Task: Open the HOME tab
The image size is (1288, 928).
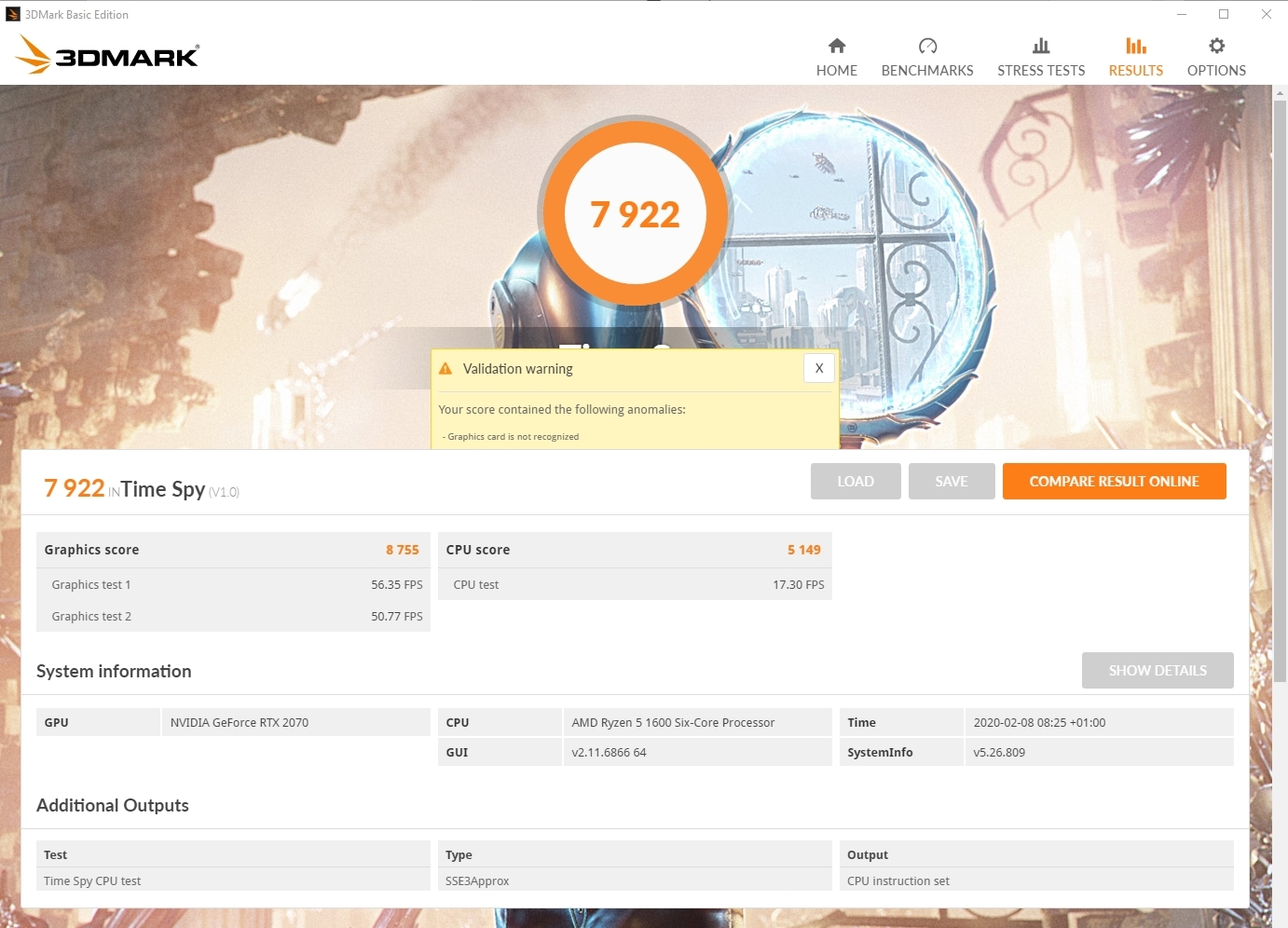Action: tap(837, 56)
